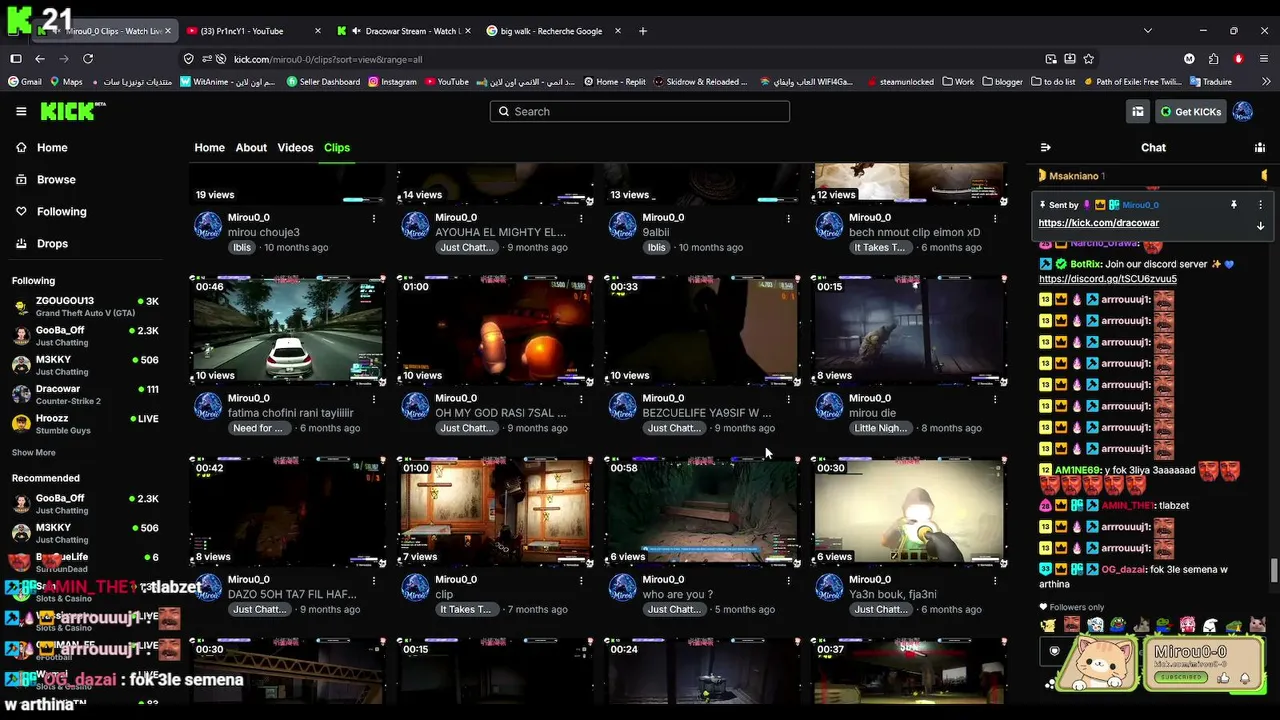Click the 'It Takes T...' tag under 'clip'
This screenshot has height=720, width=1280.
[466, 610]
